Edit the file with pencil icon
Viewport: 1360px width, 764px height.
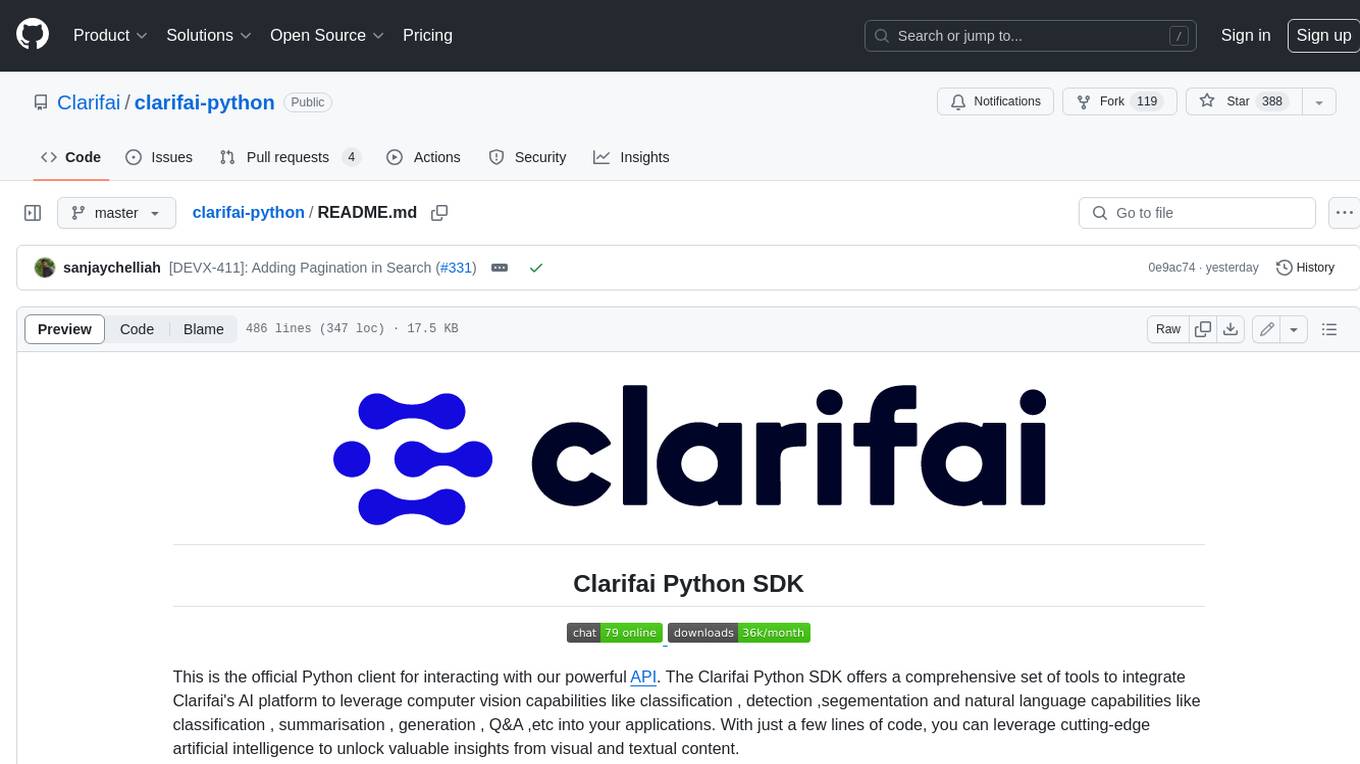click(1267, 329)
